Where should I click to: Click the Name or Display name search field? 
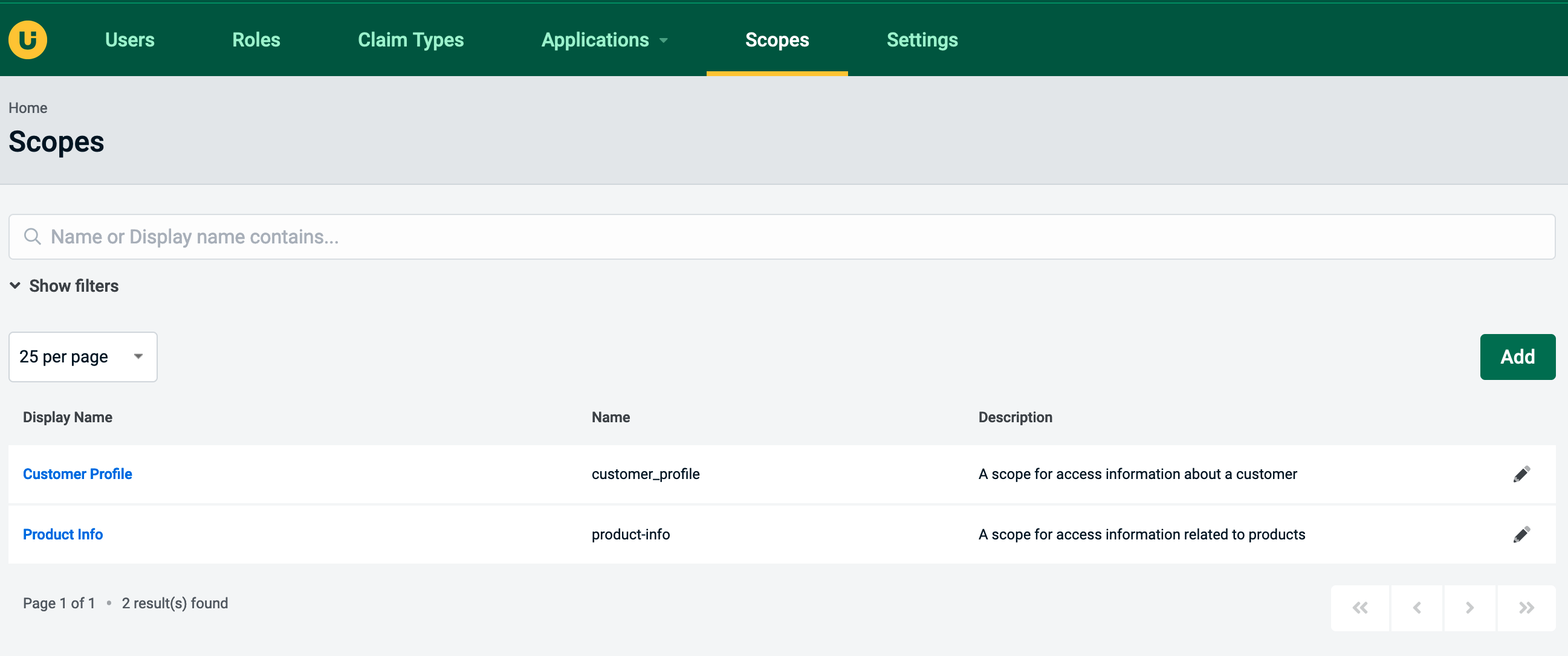(x=783, y=237)
